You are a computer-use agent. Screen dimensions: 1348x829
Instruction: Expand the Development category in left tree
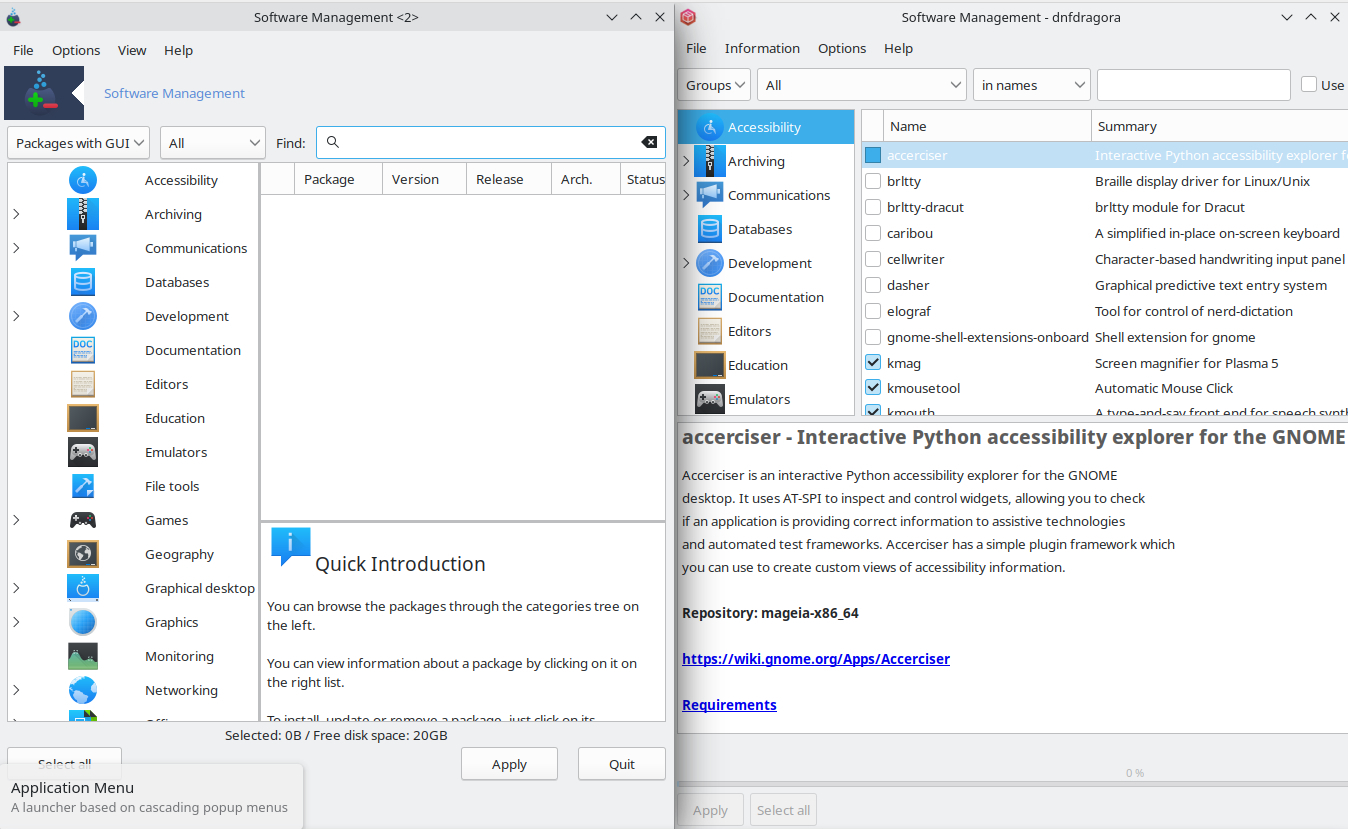(x=16, y=316)
